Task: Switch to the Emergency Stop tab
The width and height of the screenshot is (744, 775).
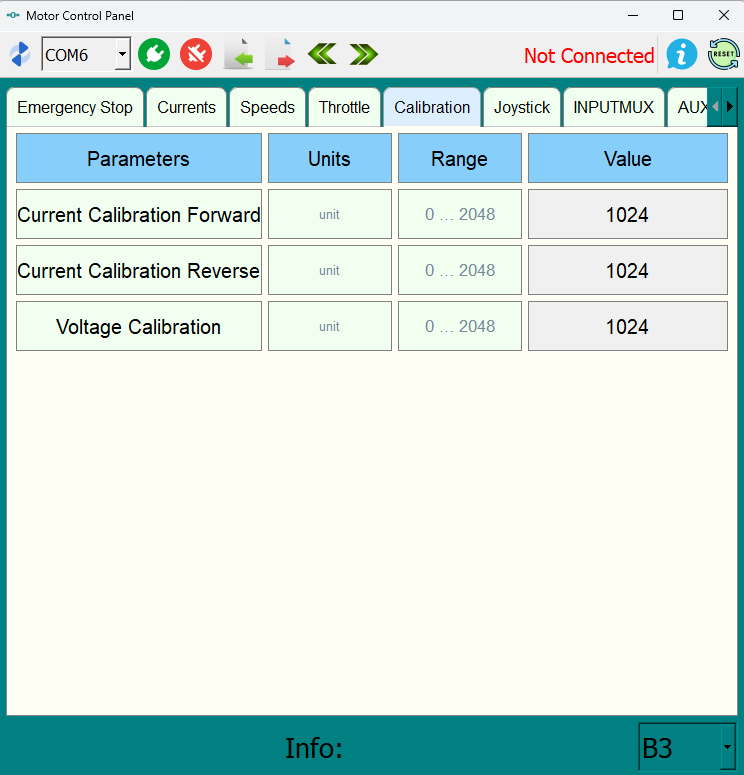Action: (x=75, y=107)
